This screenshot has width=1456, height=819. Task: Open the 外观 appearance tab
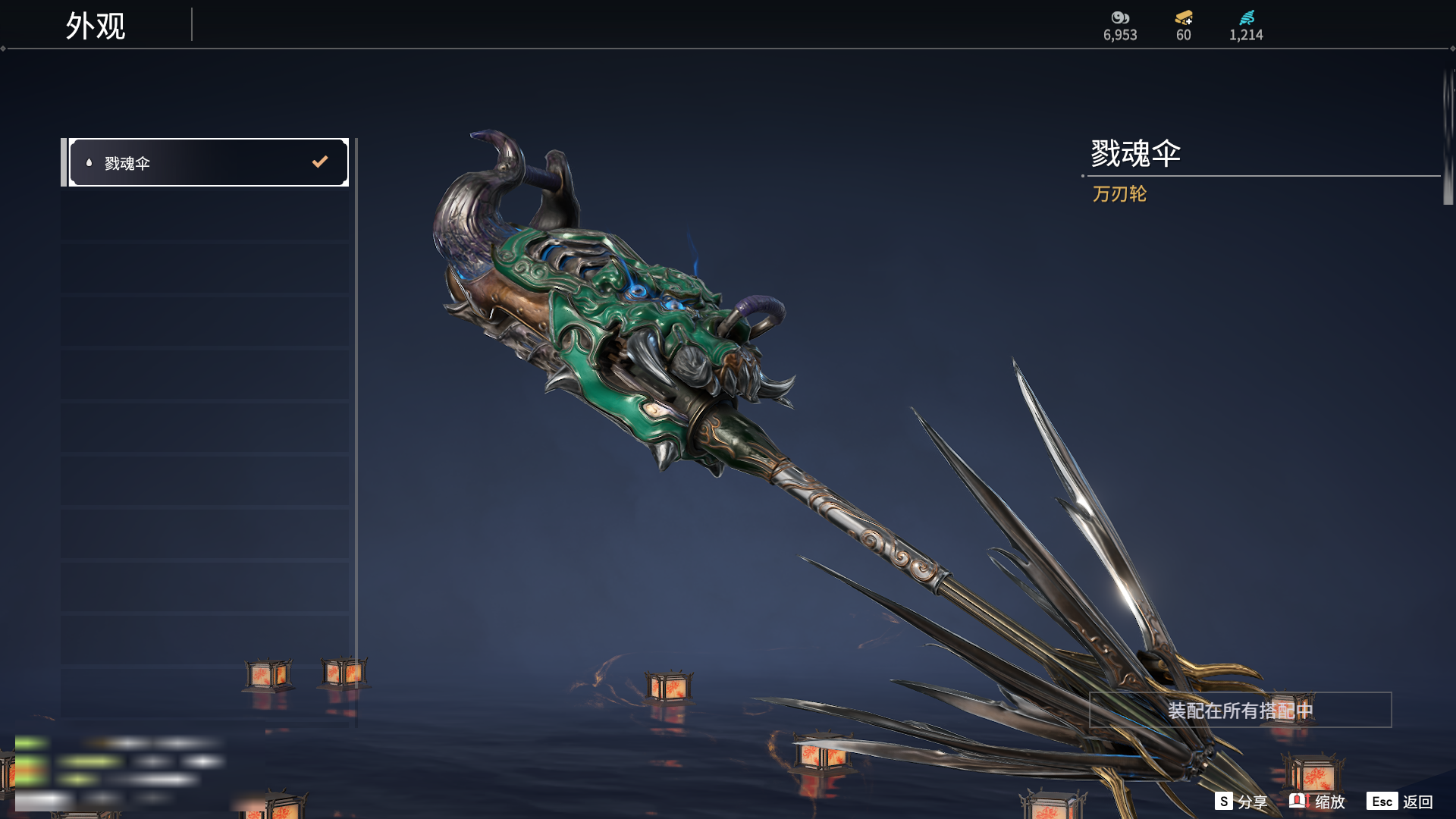pos(96,26)
